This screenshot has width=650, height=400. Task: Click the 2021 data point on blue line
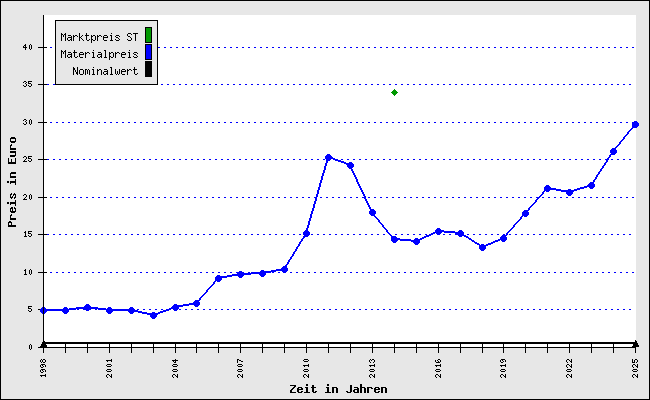[548, 189]
